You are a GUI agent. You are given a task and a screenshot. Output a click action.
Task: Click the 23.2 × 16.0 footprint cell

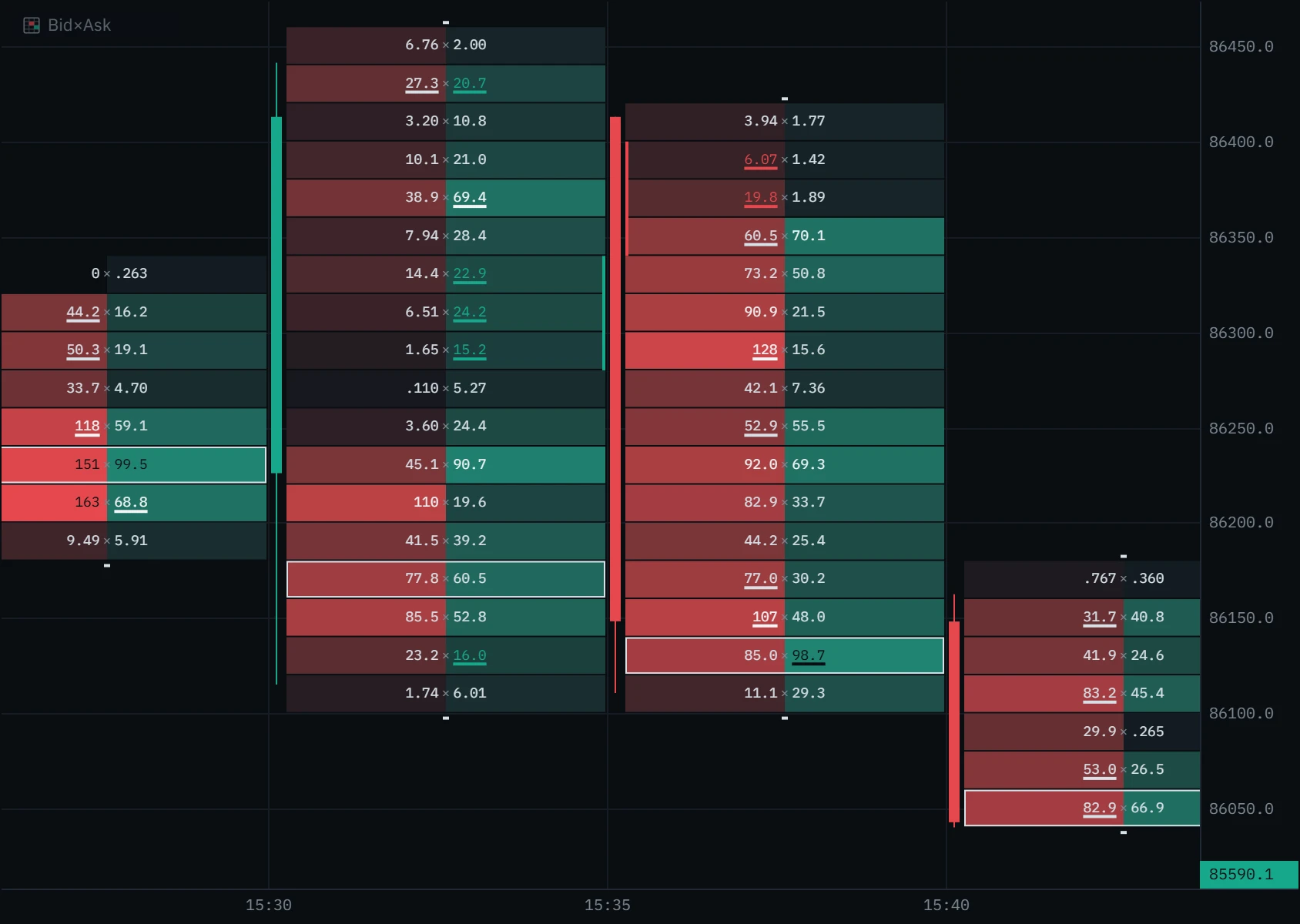pos(446,656)
